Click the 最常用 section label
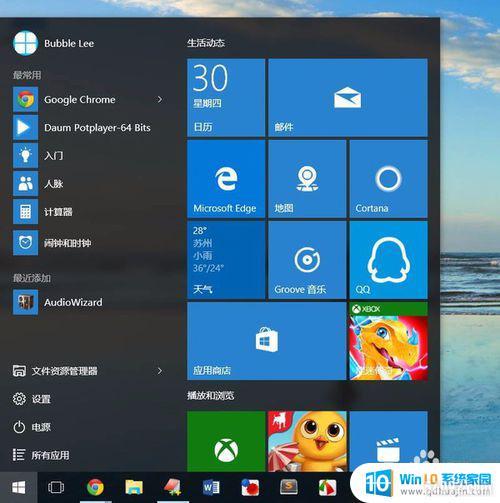 [x=27, y=75]
